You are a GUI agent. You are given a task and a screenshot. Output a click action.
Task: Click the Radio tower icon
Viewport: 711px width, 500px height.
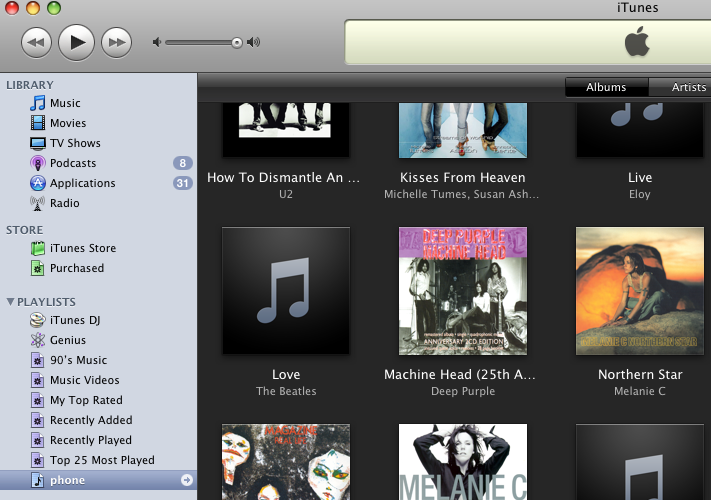(38, 203)
